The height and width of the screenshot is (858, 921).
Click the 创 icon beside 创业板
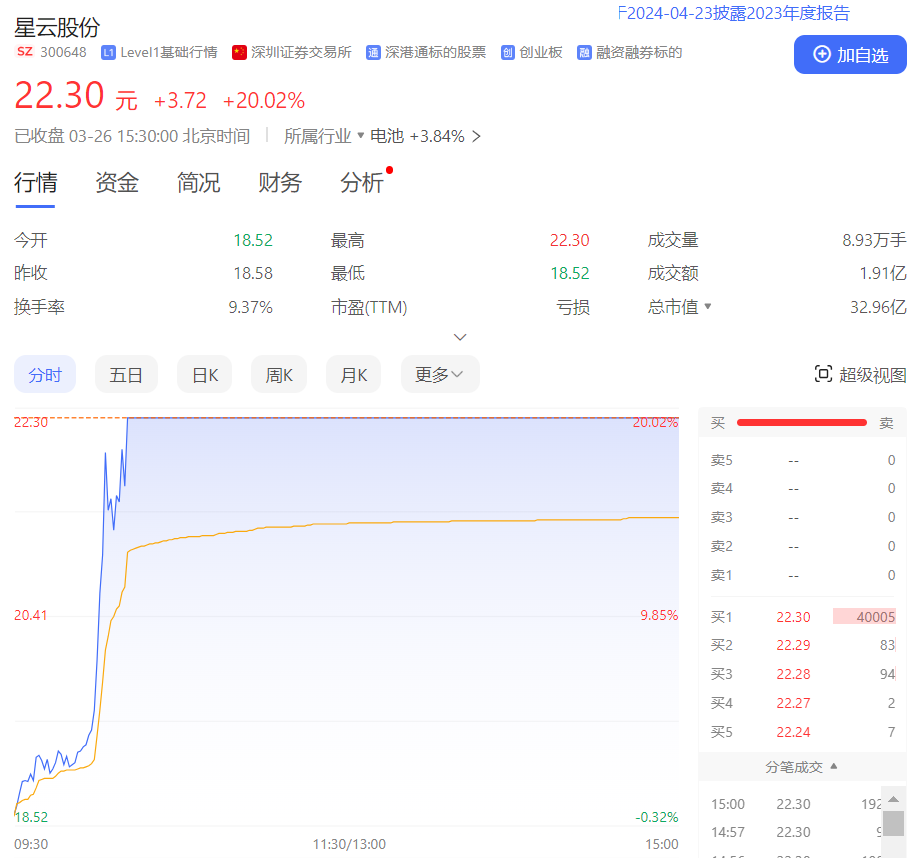(x=507, y=53)
